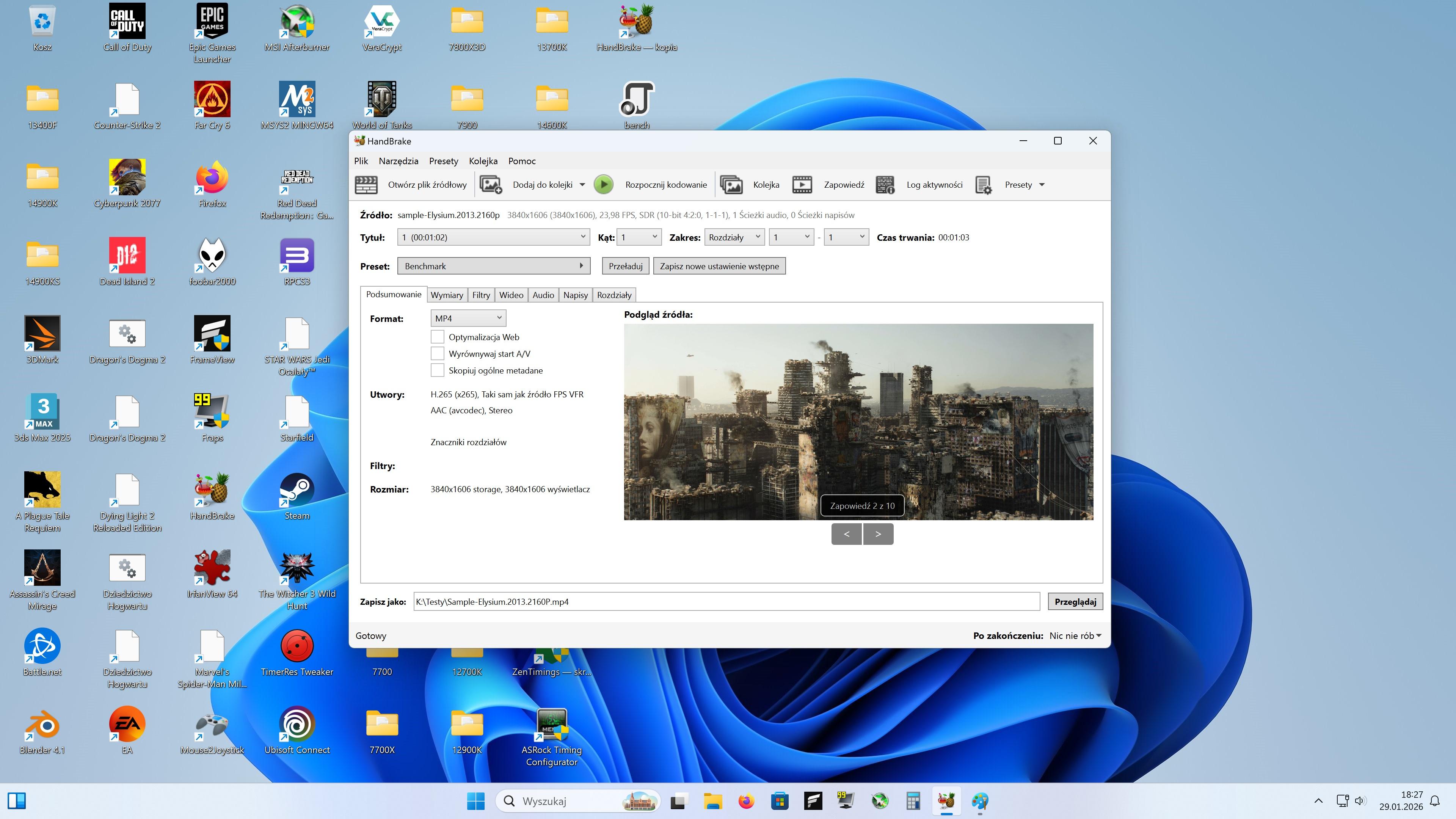
Task: Open the 'Log aktywności' icon
Action: 885,185
